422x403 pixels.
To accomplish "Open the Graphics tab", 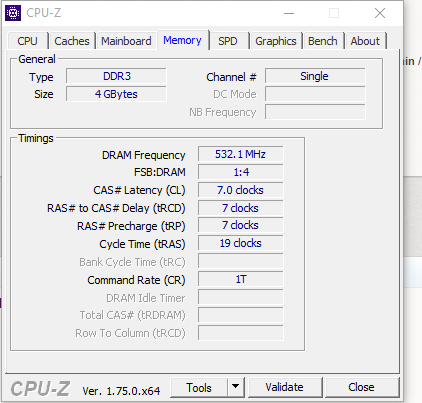I will [x=276, y=41].
